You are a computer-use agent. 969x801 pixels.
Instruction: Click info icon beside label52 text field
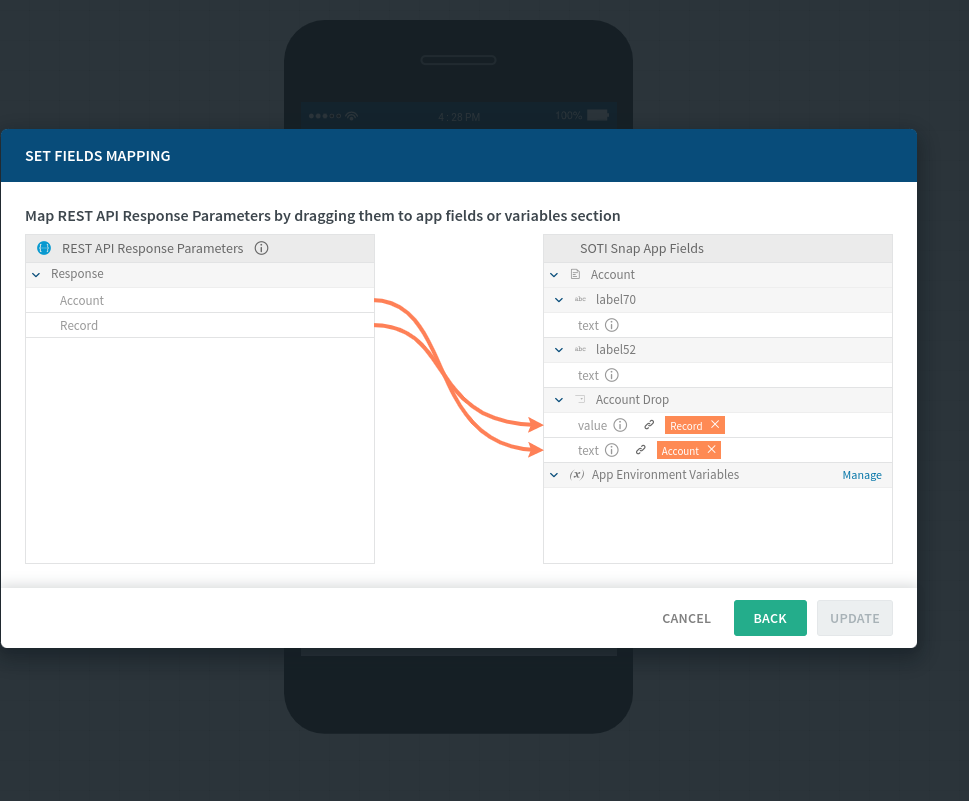tap(612, 375)
